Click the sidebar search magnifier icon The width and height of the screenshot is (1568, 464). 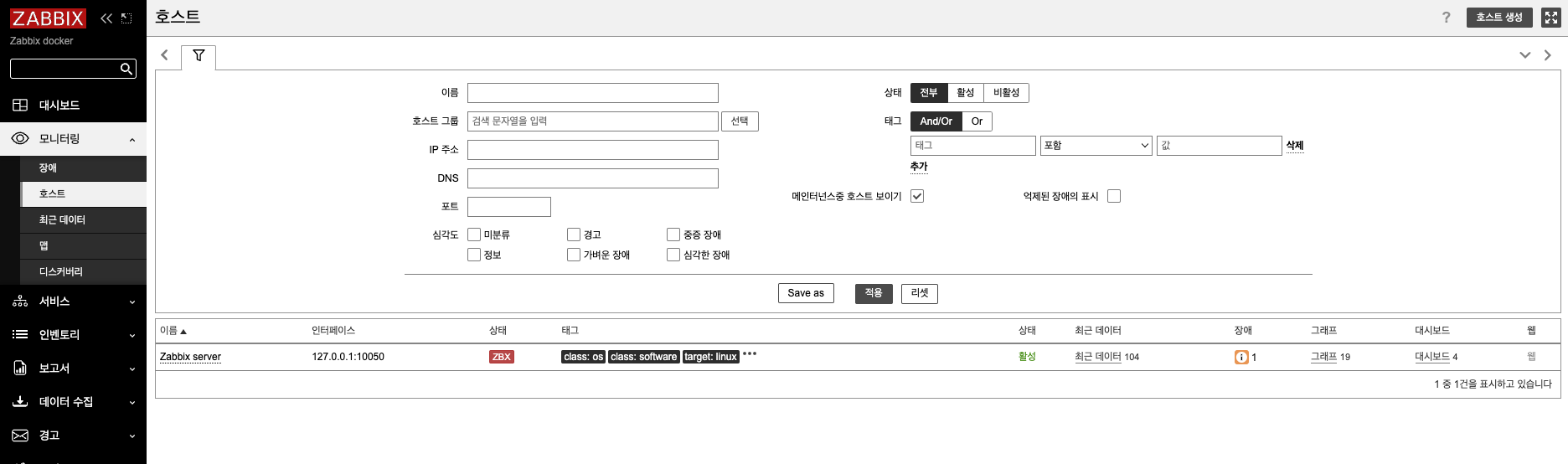pyautogui.click(x=126, y=69)
